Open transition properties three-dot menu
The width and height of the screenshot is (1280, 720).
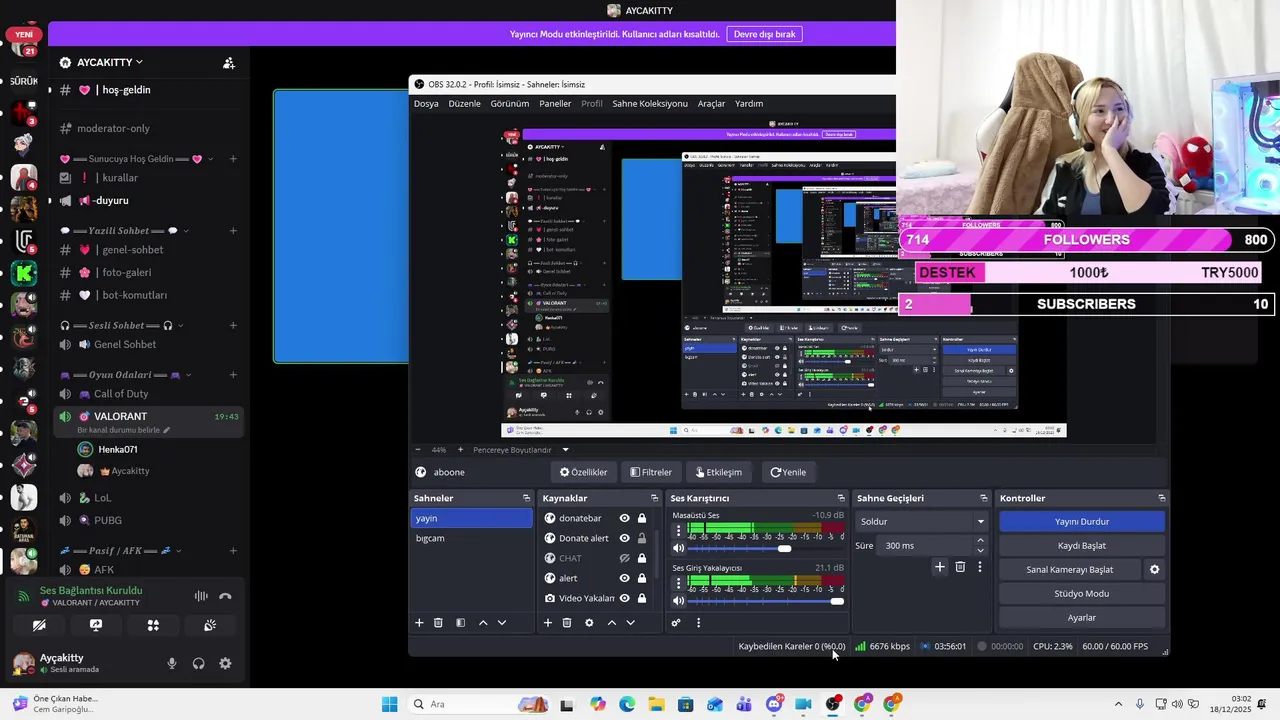tap(980, 567)
